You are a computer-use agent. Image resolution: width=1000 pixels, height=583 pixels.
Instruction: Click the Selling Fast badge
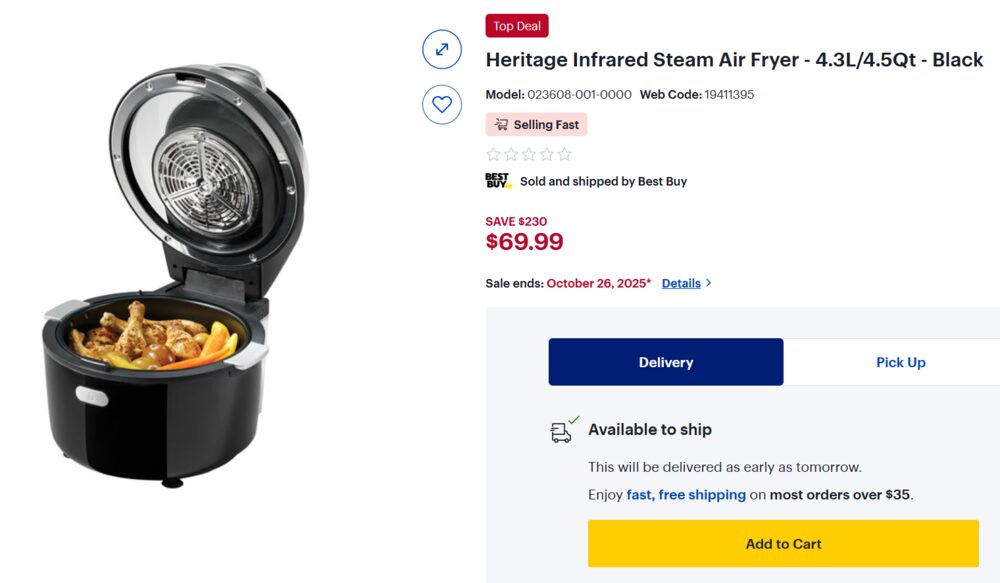click(x=537, y=124)
